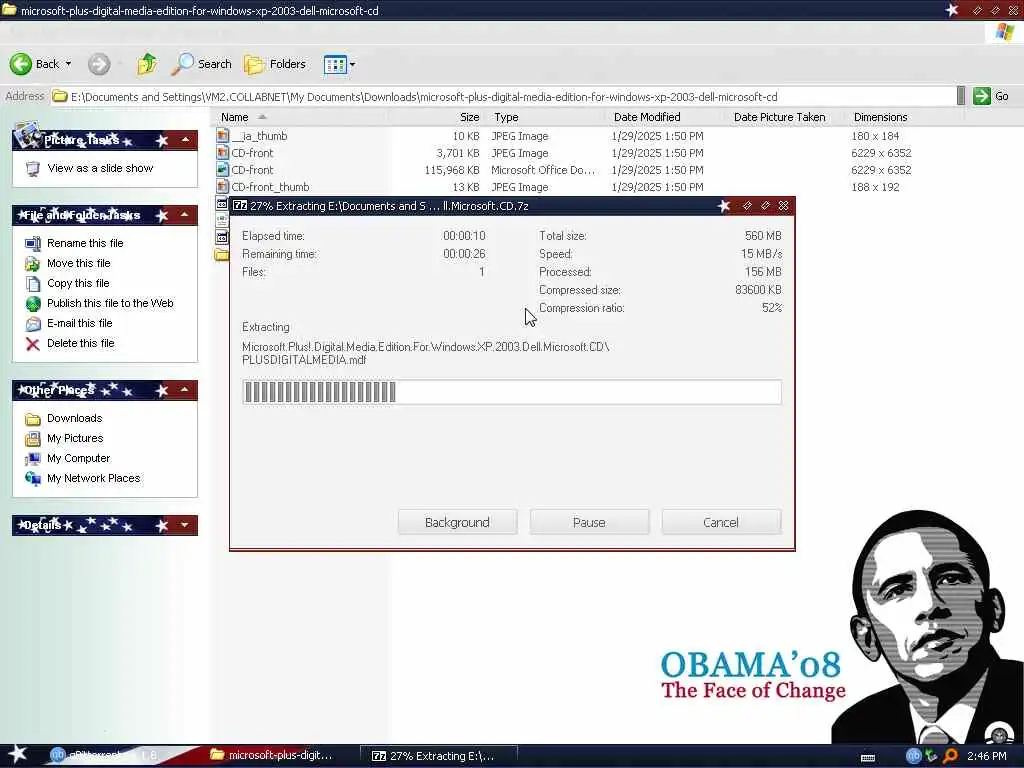The width and height of the screenshot is (1024, 768).
Task: Click the star button on Explorer titlebar
Action: [x=952, y=10]
